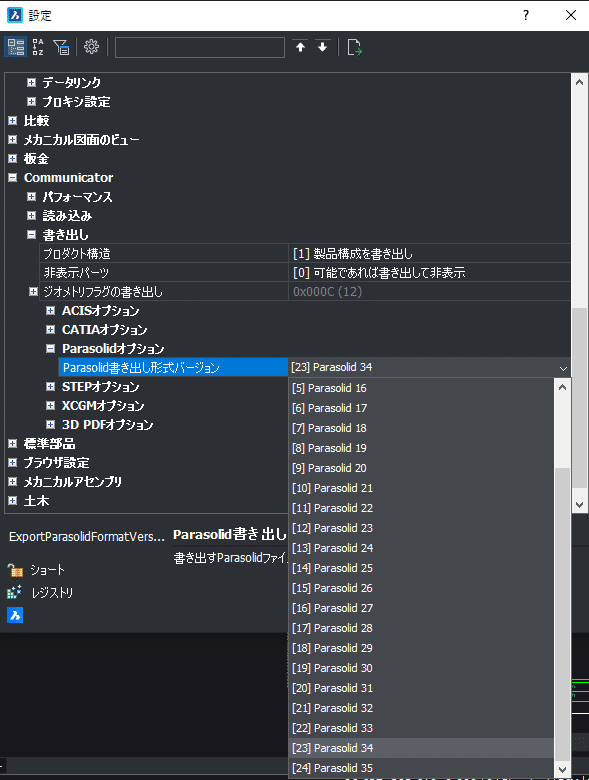This screenshot has width=589, height=780.
Task: Choose [5] Parasolid 16 option
Action: point(421,388)
